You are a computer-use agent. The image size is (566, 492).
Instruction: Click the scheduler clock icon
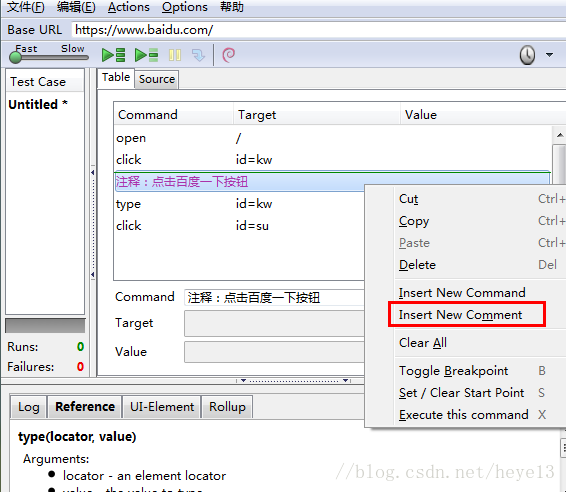[527, 55]
